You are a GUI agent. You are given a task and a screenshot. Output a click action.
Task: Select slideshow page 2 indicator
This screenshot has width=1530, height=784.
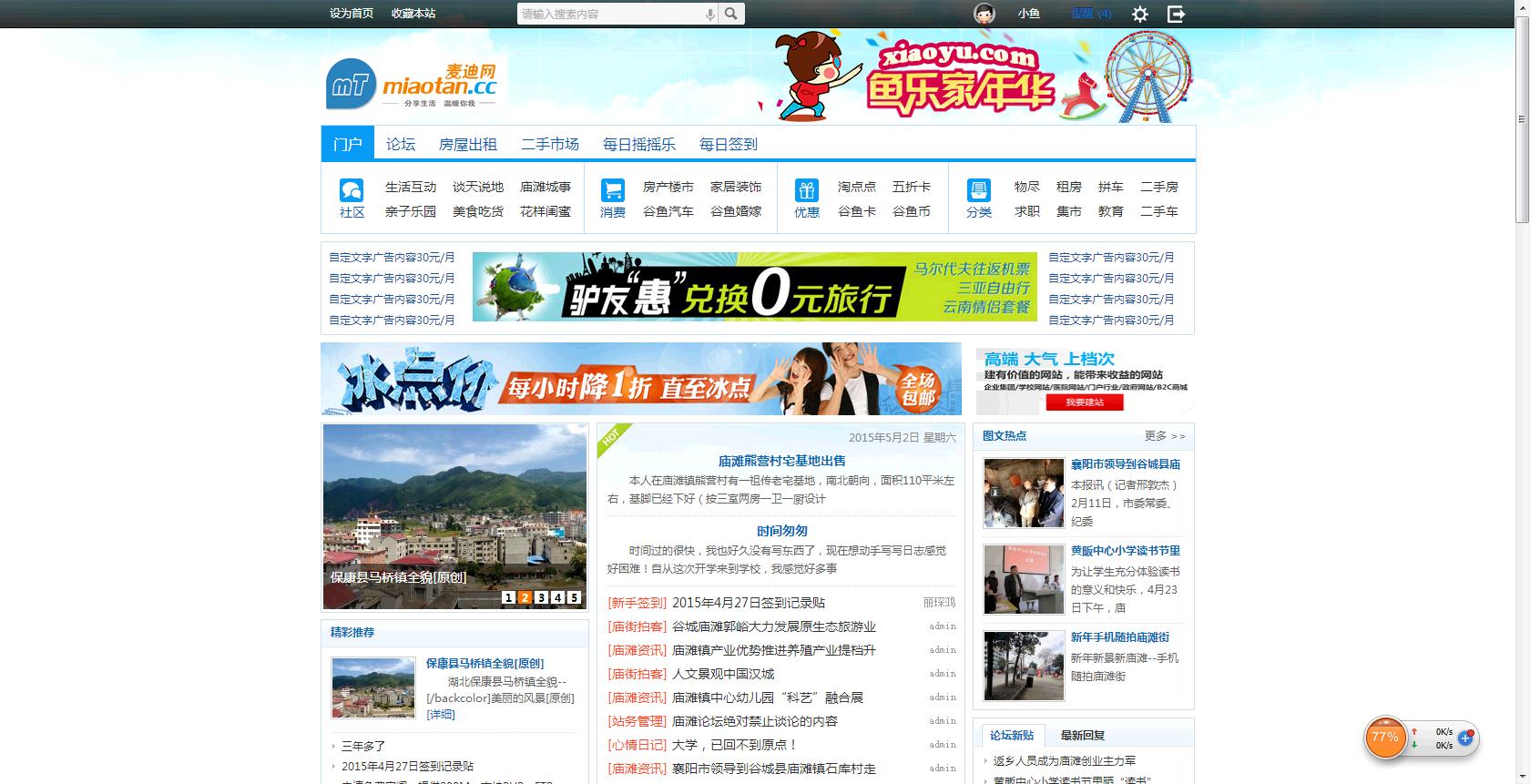pyautogui.click(x=525, y=597)
